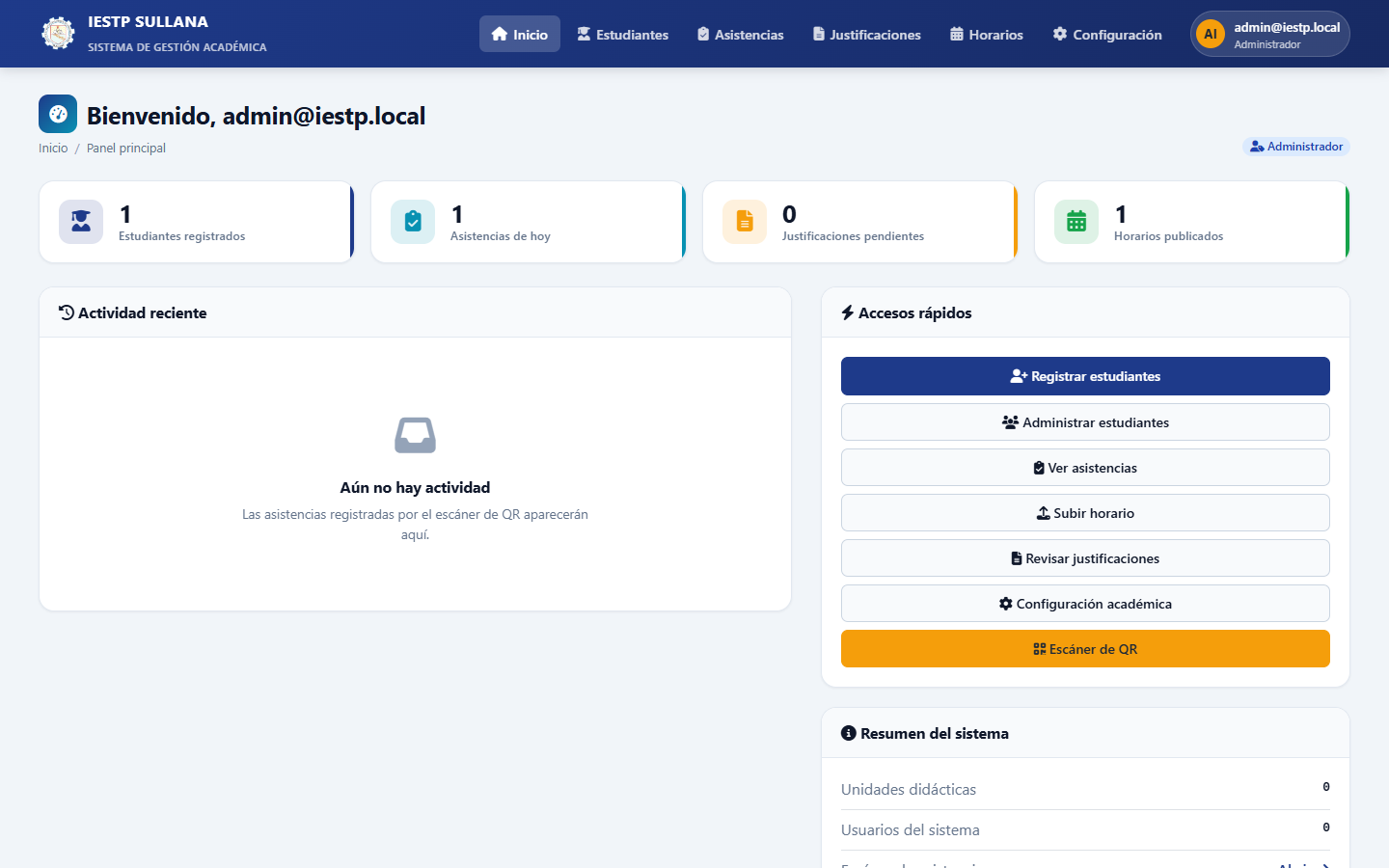Open Revisar justificaciones quick access
The image size is (1389, 868).
1085,558
